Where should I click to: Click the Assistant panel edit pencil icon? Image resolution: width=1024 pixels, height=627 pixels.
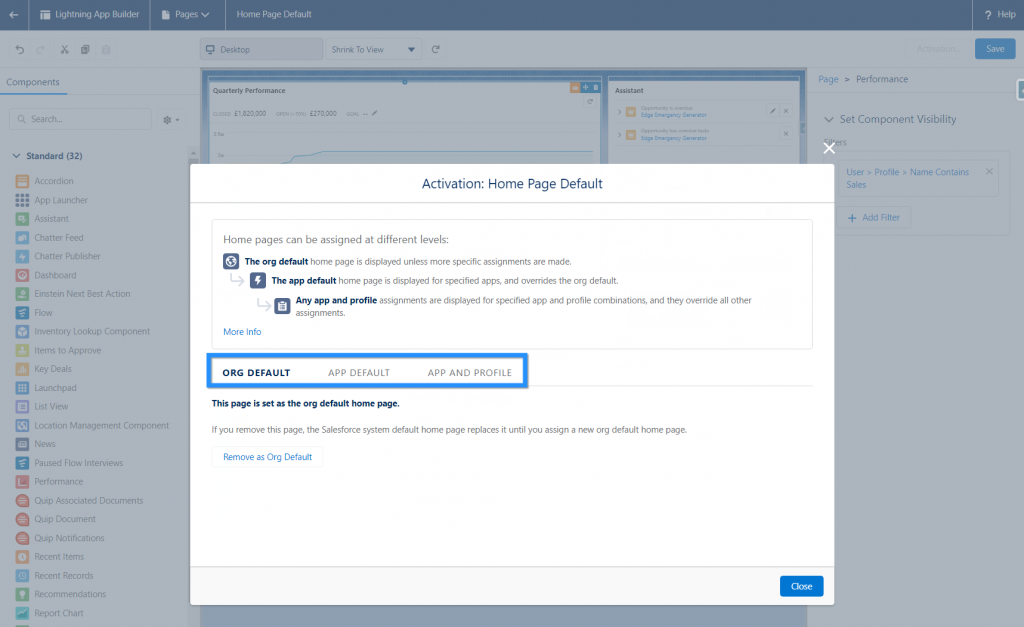(773, 111)
